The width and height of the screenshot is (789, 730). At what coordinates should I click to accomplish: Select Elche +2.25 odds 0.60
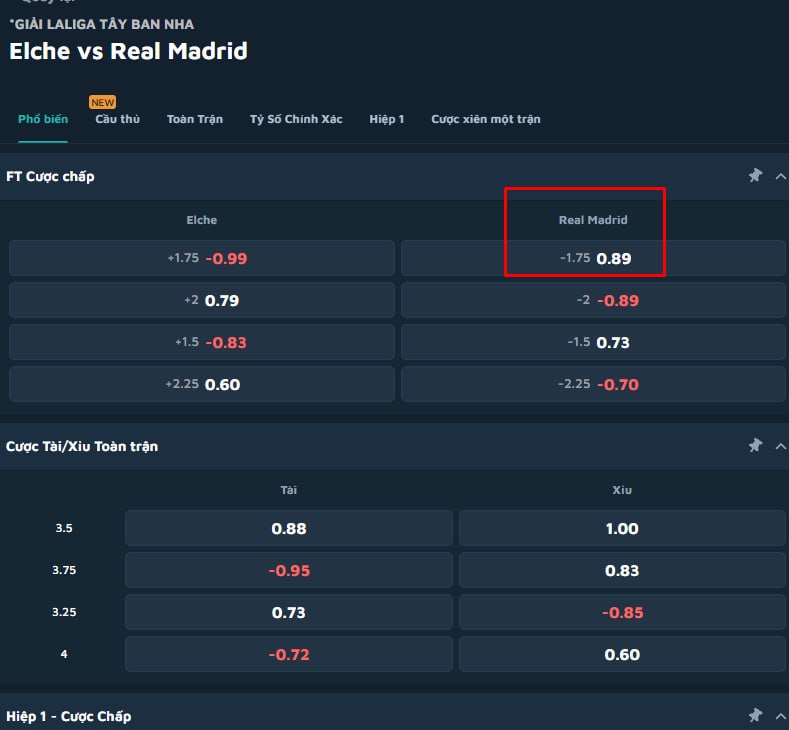(202, 384)
